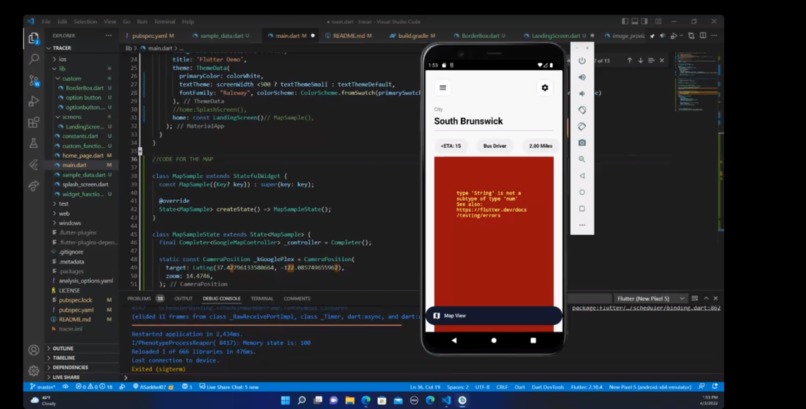Screen dimensions: 806x409
Task: Click Live Share Chat in status bar
Action: [229, 387]
